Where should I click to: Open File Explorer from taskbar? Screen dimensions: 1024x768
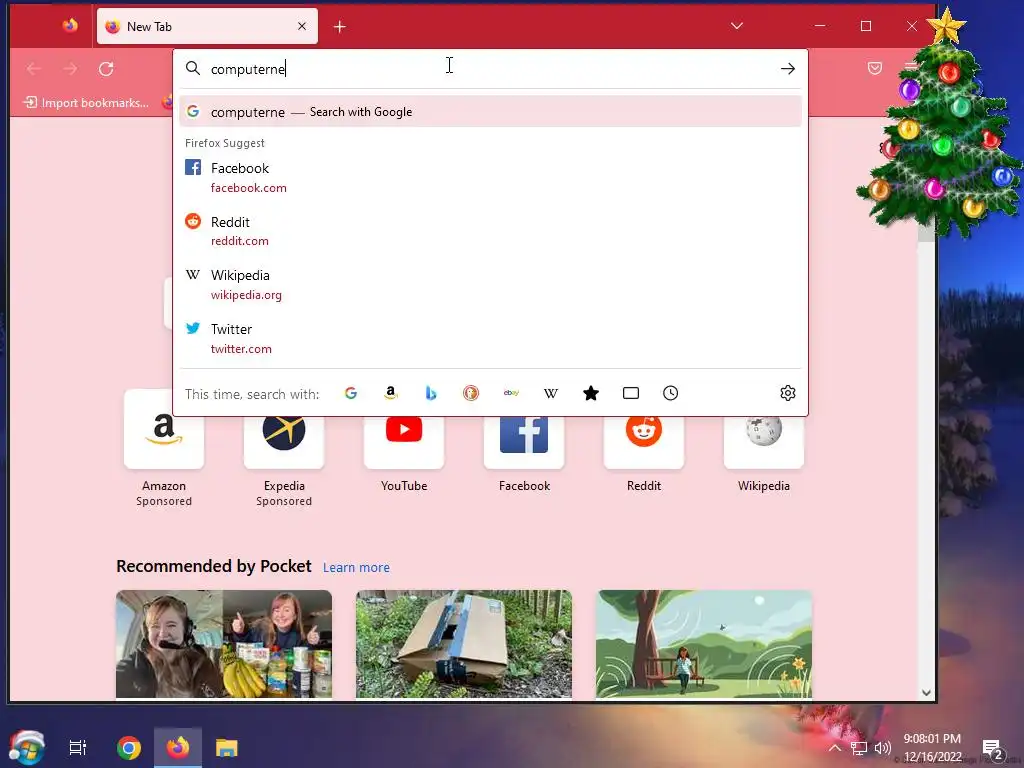click(x=227, y=748)
